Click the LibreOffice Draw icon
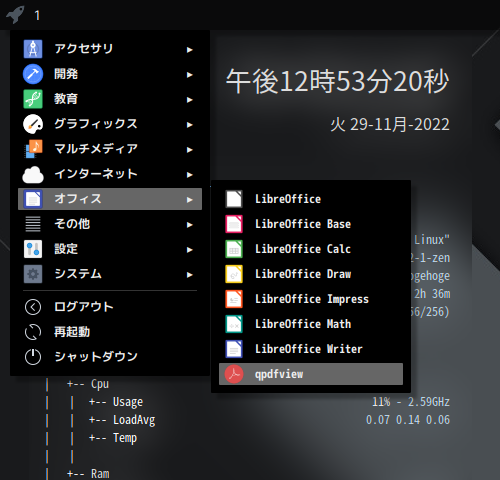The image size is (500, 480). (234, 274)
